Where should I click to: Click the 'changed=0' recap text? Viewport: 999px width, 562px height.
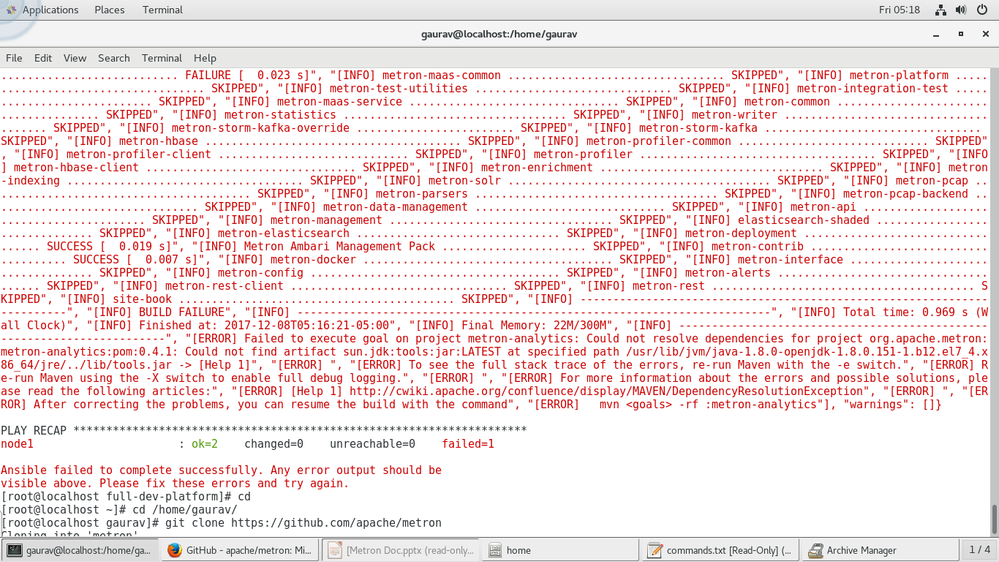pos(273,444)
